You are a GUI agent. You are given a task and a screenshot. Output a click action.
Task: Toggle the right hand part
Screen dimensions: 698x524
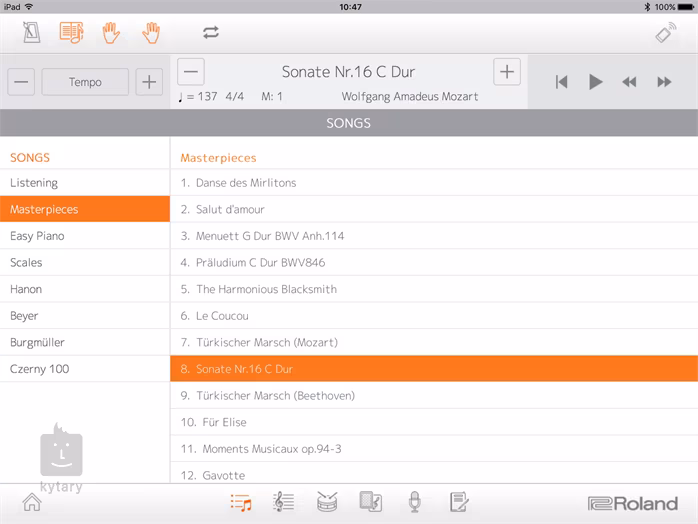point(151,32)
